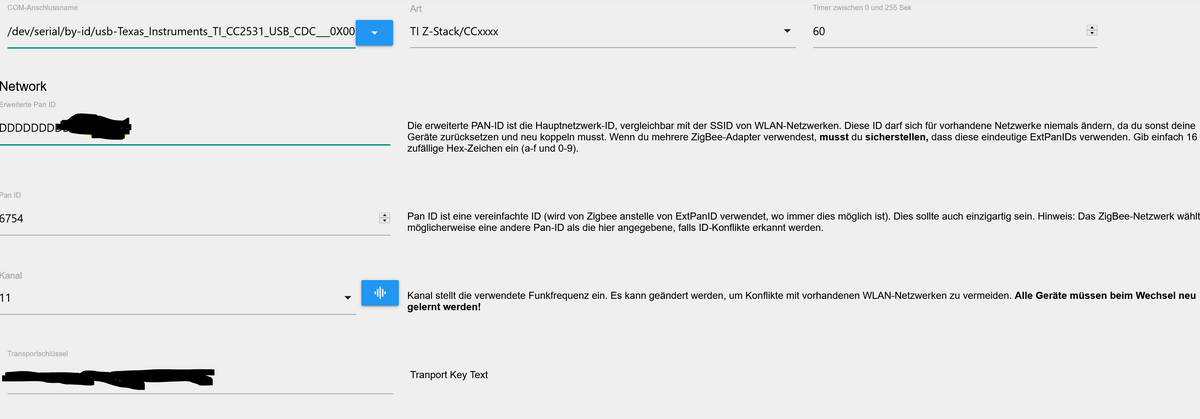Screen dimensions: 1200x419
Task: Select the TI Z-Stack/CCxxxx adapter type field
Action: pos(590,32)
